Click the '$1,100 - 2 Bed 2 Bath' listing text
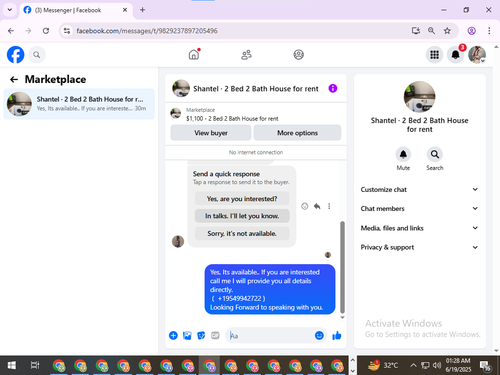The height and width of the screenshot is (375, 500). [232, 119]
